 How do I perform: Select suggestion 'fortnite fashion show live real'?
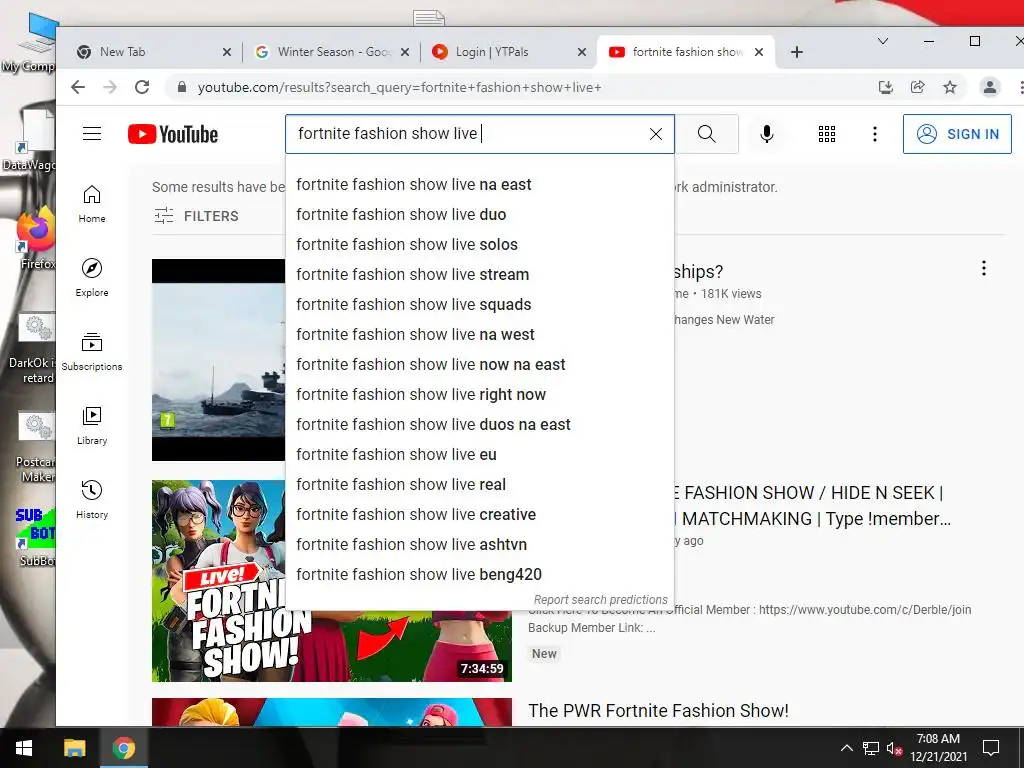480,485
